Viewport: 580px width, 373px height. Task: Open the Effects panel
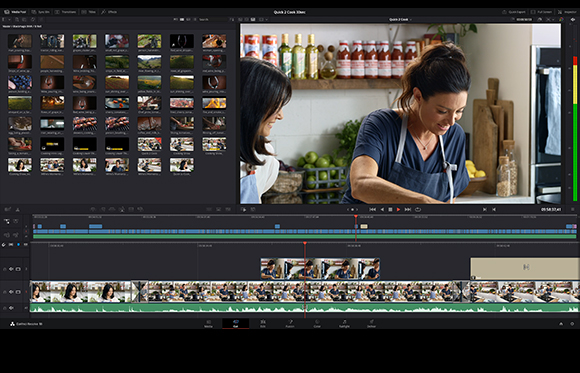[109, 12]
